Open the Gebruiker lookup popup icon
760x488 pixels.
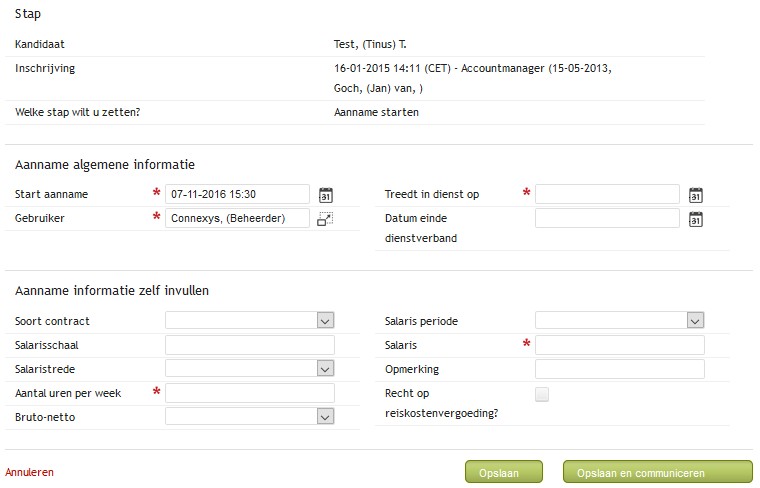click(325, 219)
